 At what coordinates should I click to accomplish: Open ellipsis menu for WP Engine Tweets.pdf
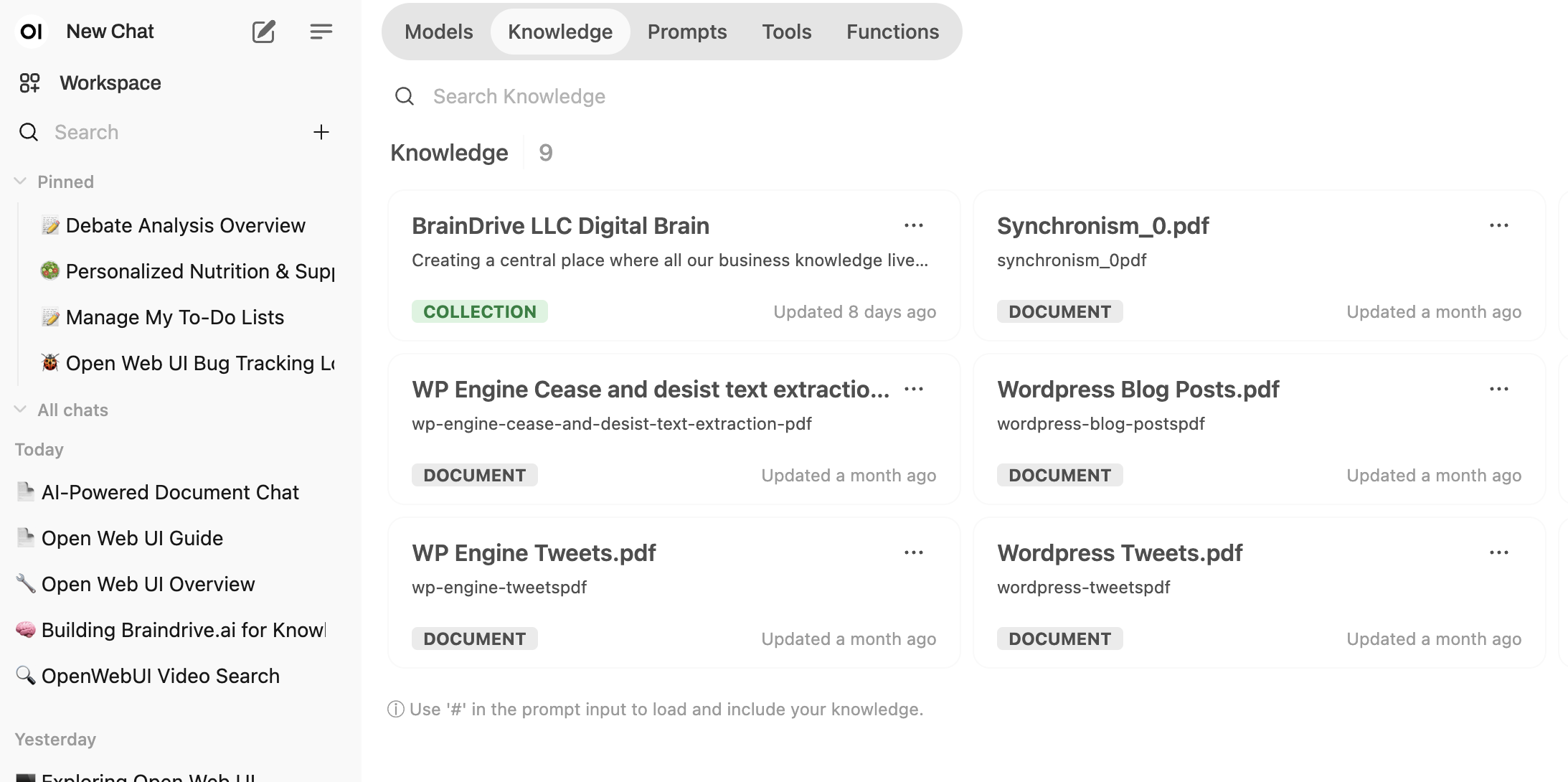pos(913,553)
